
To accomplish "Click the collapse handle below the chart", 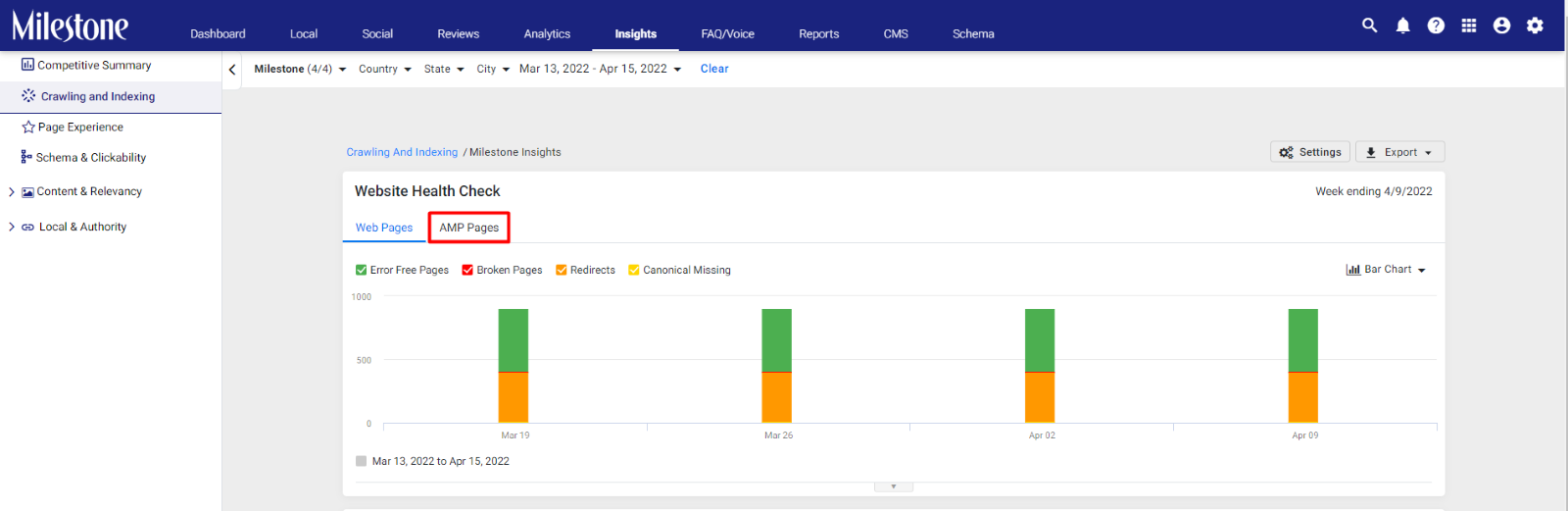I will click(893, 486).
